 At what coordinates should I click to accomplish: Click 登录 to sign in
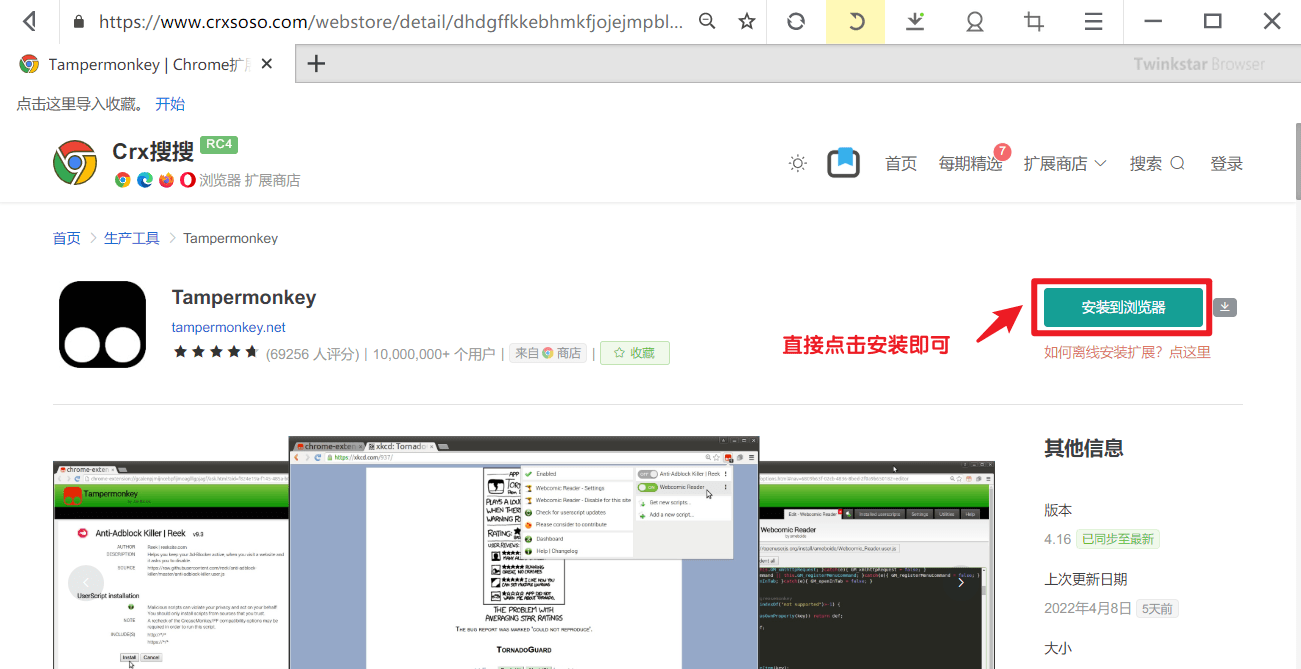click(x=1227, y=164)
